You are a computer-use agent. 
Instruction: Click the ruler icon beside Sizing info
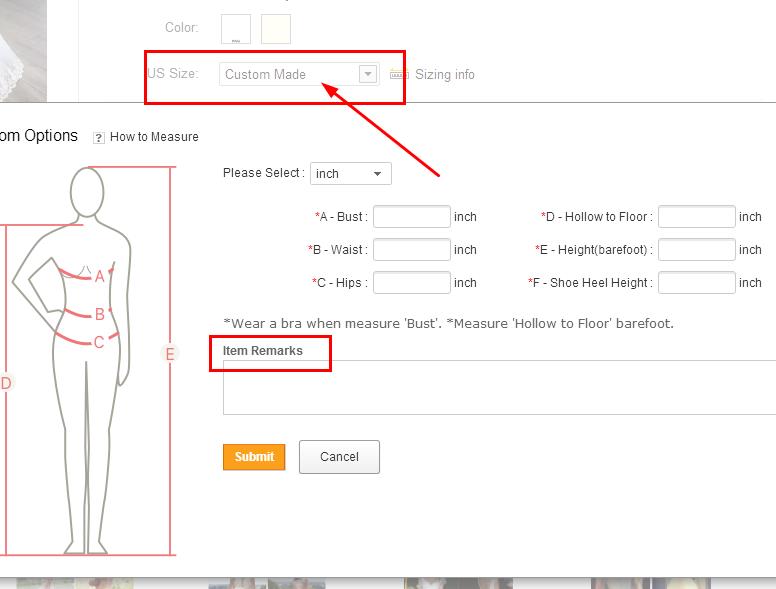click(399, 75)
